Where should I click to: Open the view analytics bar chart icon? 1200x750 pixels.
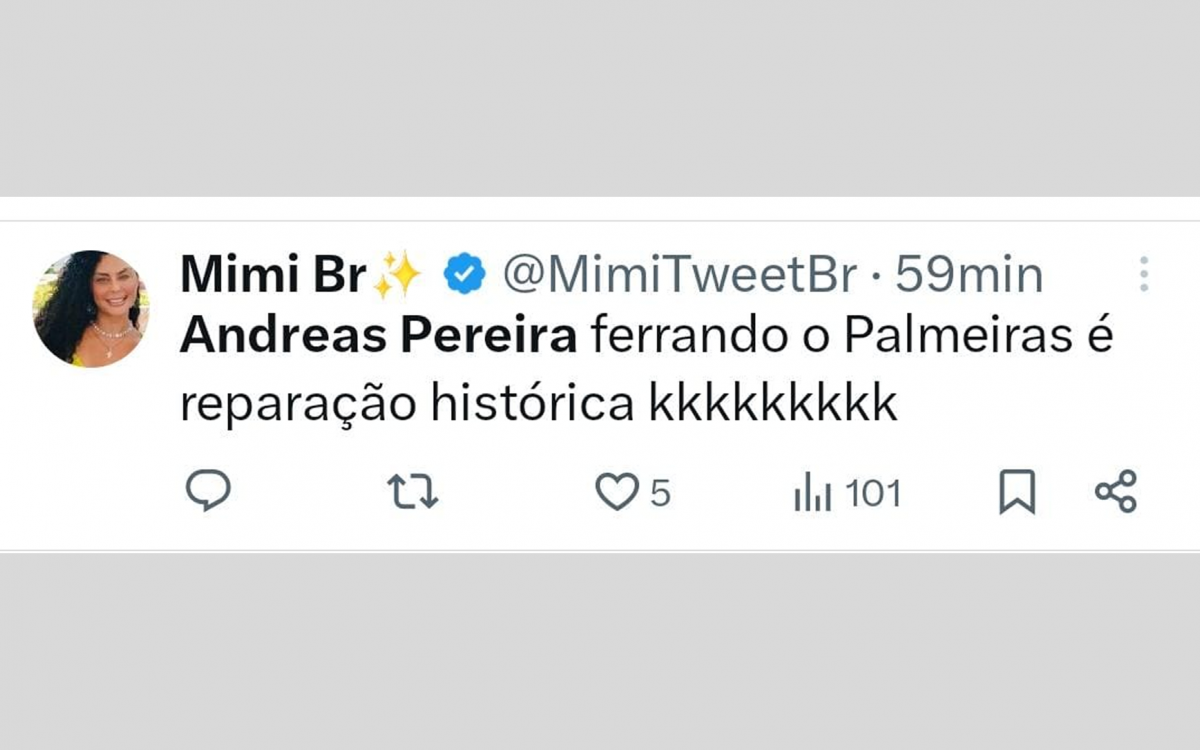point(813,490)
